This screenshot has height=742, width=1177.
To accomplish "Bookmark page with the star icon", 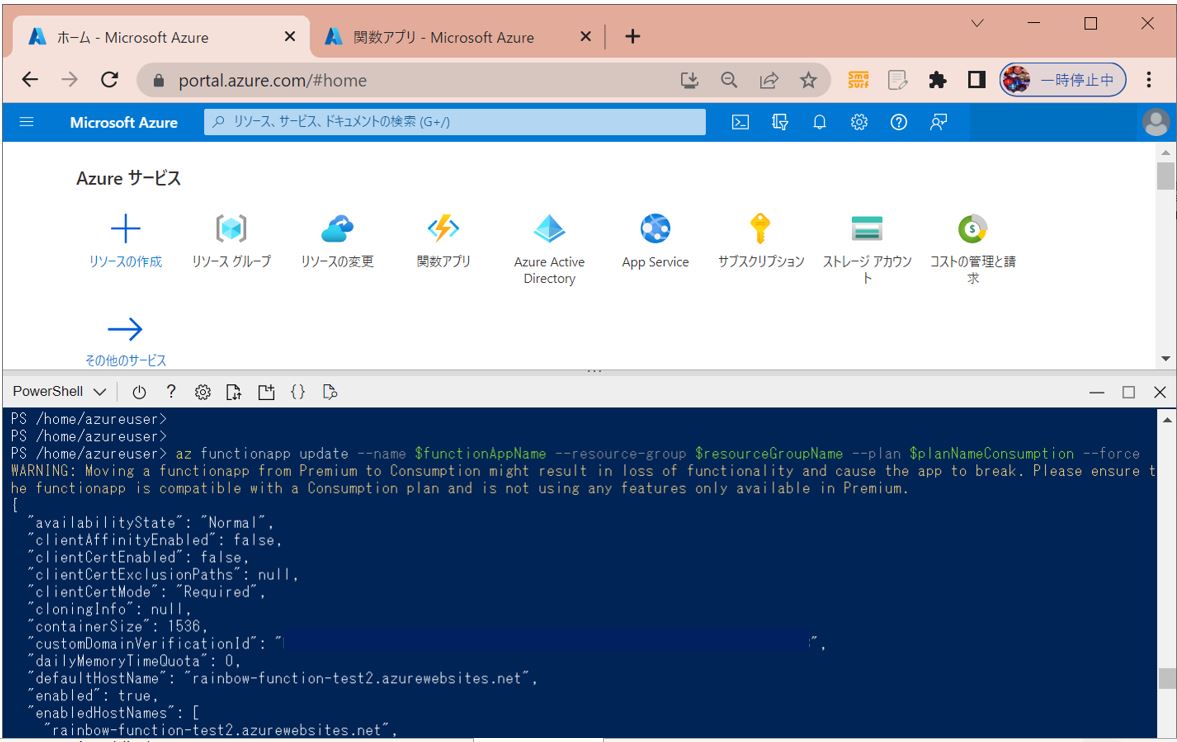I will point(808,80).
